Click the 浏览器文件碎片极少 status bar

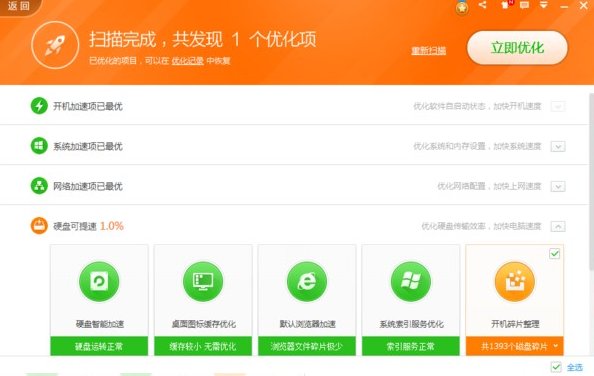307,346
